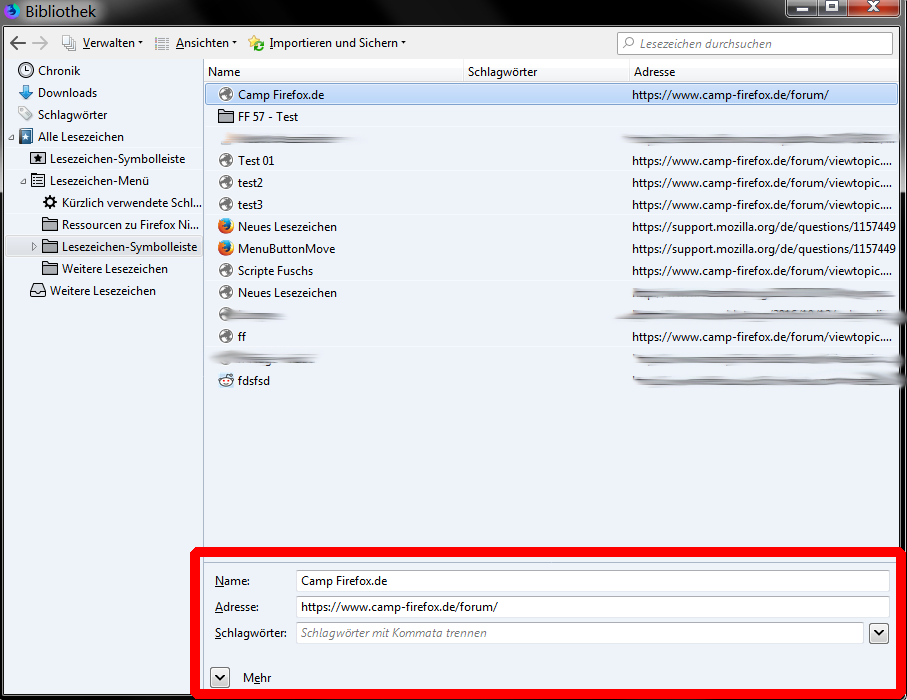Focus the Lesezeichen durchsuchen search box
This screenshot has height=700, width=907.
coord(755,43)
